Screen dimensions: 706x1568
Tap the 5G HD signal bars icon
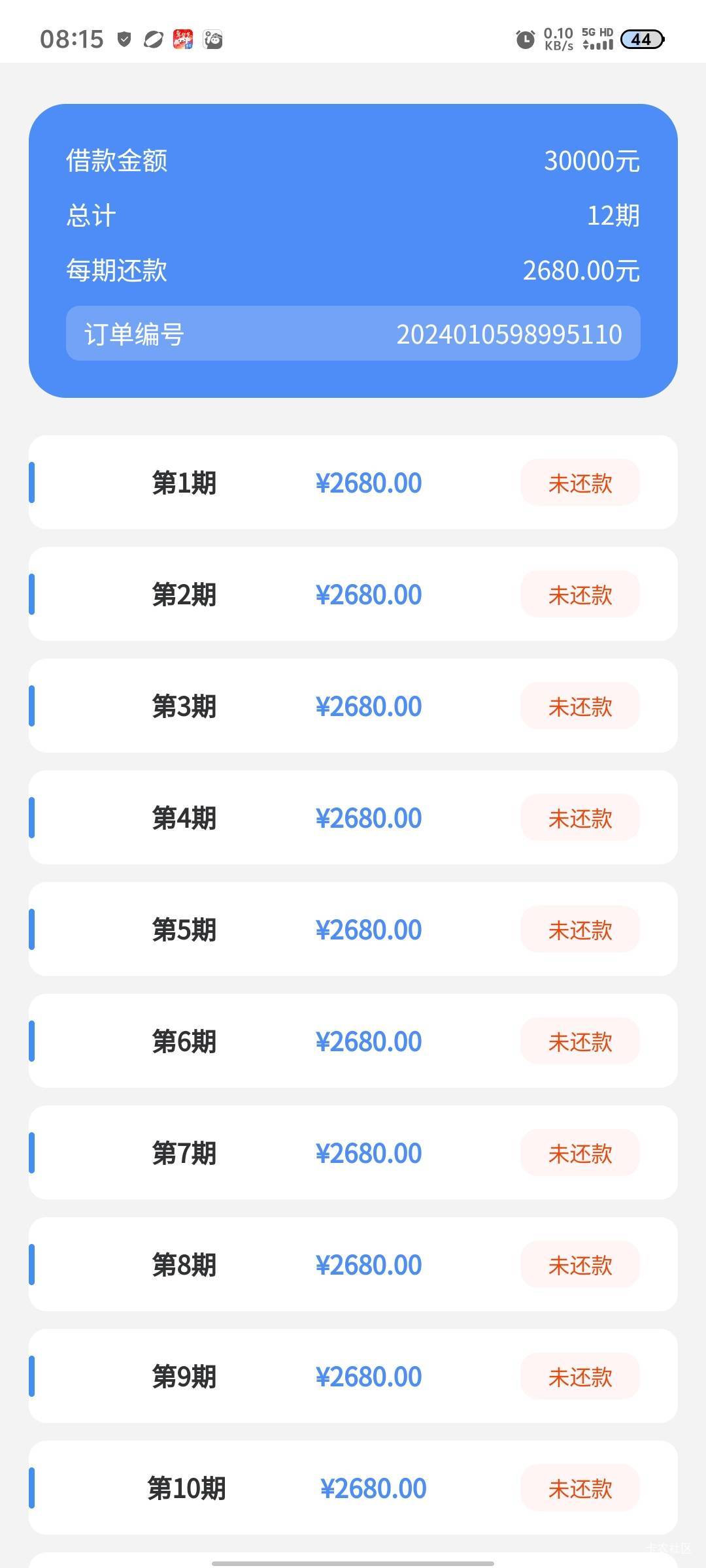click(597, 39)
